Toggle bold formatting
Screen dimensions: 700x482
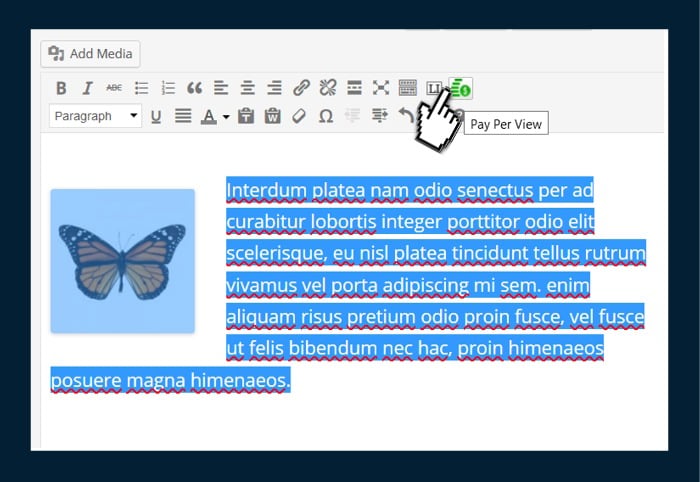point(61,88)
